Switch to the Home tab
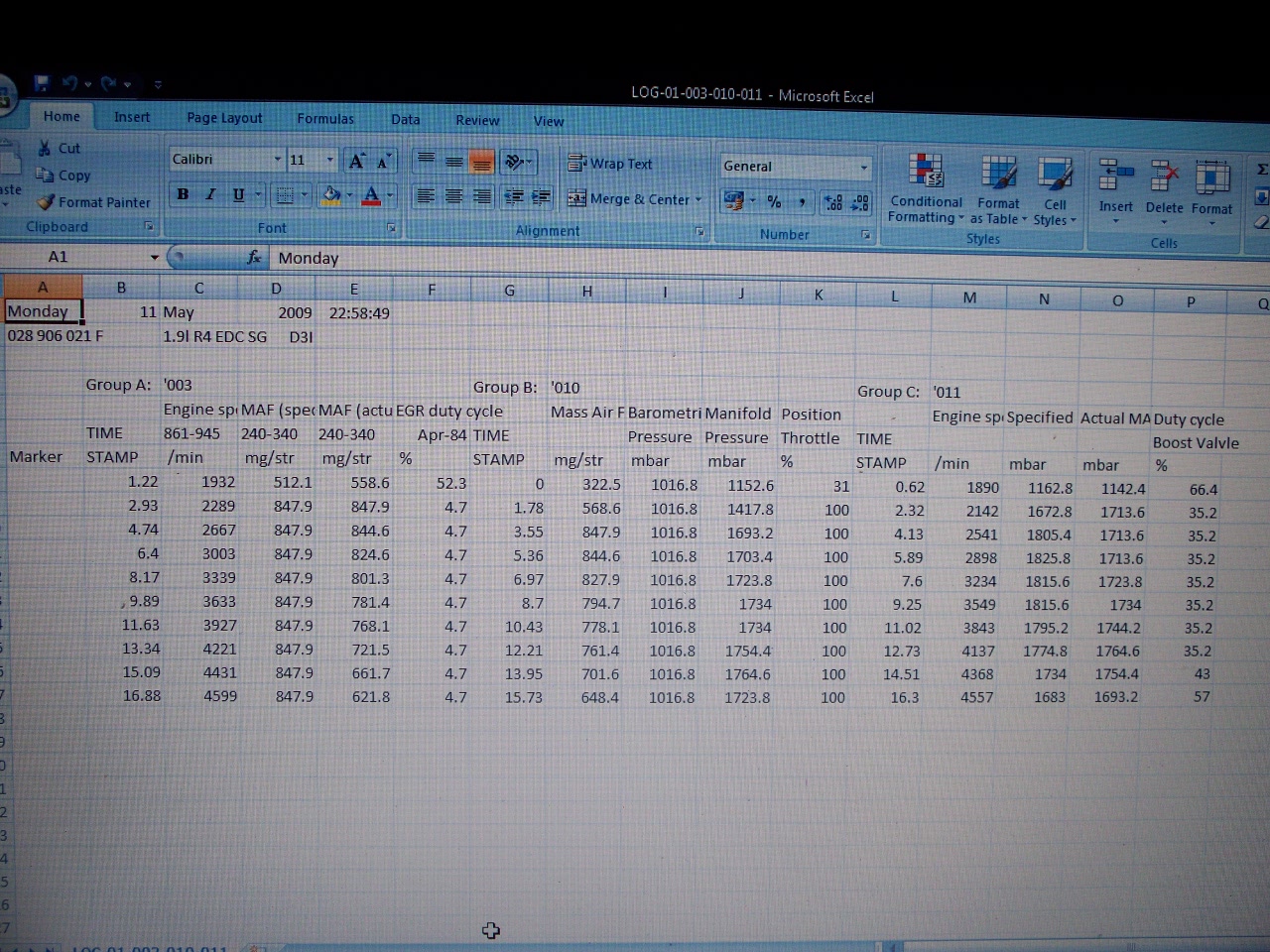The width and height of the screenshot is (1270, 952). (x=62, y=116)
